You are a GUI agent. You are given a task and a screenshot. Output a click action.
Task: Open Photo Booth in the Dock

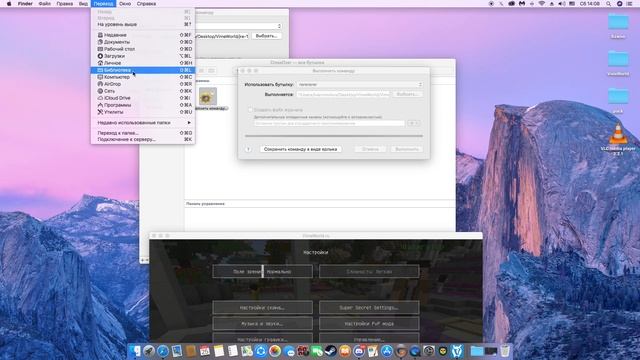303,351
